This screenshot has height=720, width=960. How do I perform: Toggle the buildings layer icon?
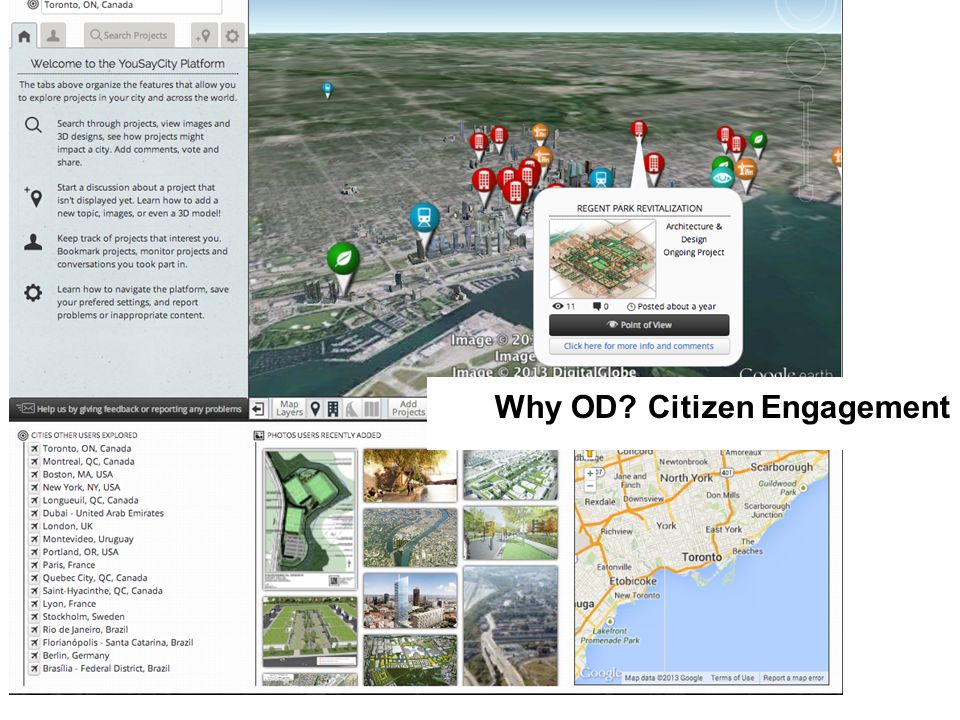pos(332,408)
